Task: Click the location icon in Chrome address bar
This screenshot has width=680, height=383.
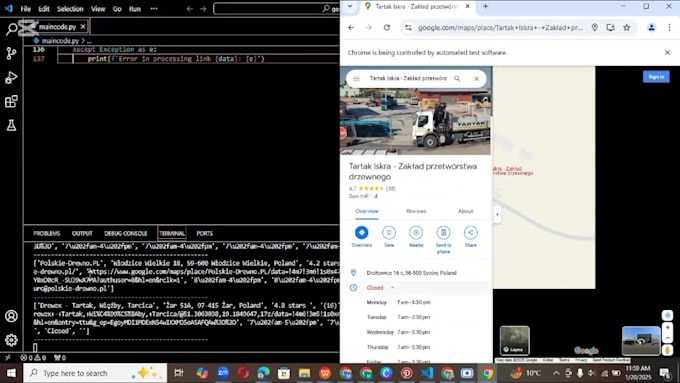Action: coord(595,28)
